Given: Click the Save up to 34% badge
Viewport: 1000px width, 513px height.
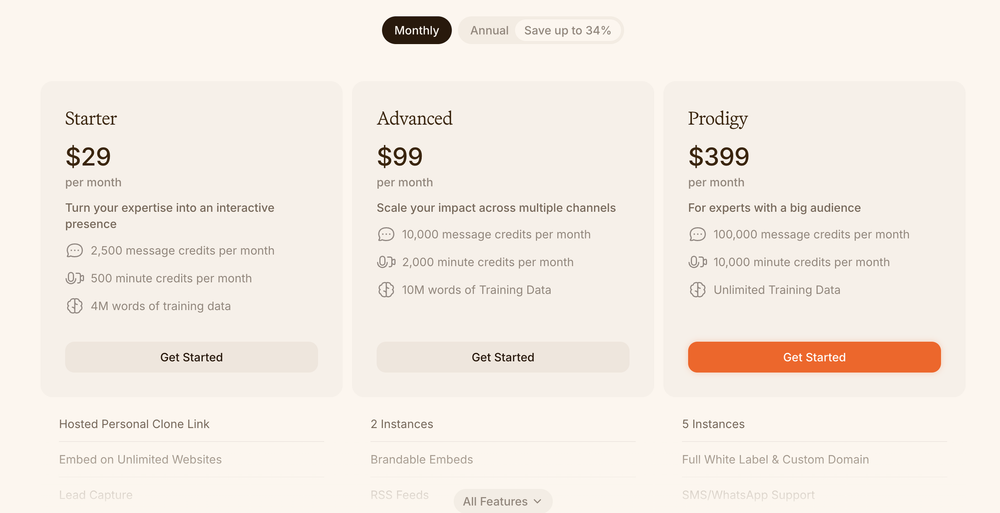Looking at the screenshot, I should [x=567, y=31].
